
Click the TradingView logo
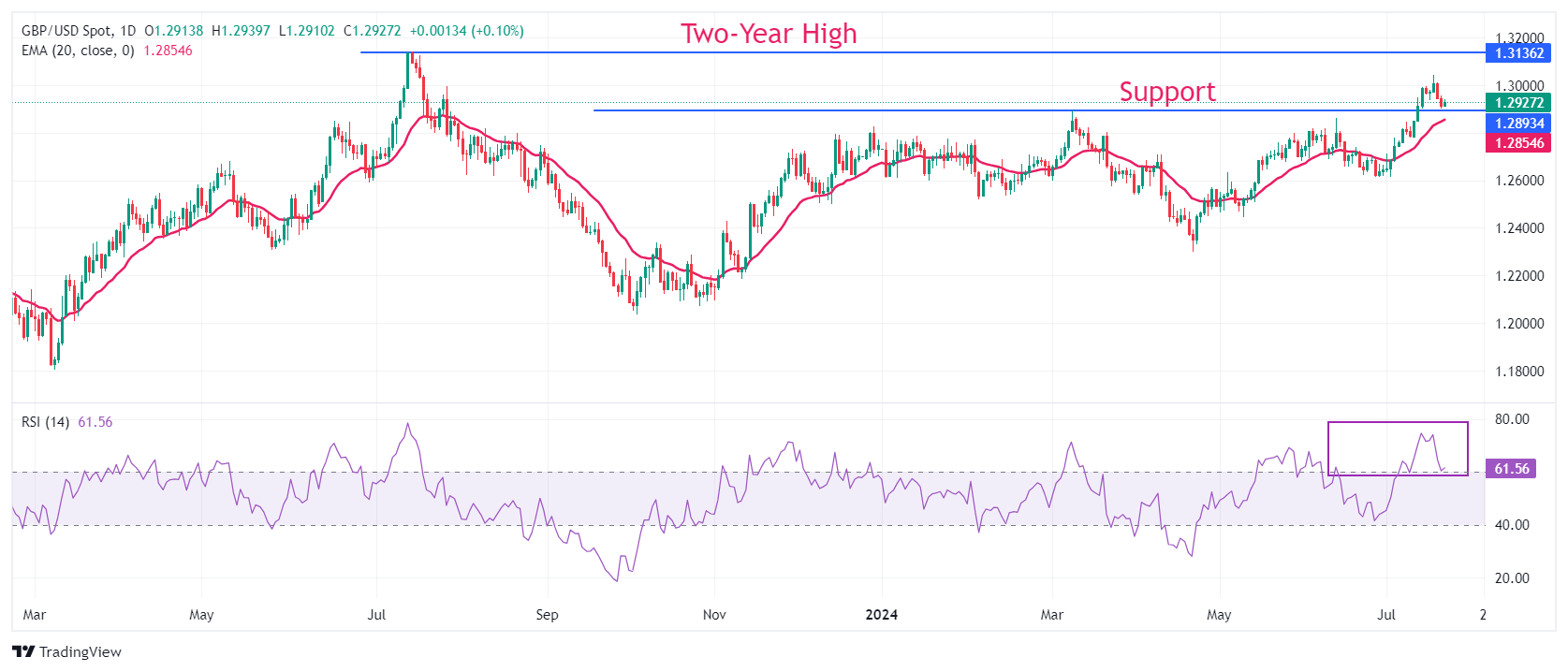(x=66, y=652)
